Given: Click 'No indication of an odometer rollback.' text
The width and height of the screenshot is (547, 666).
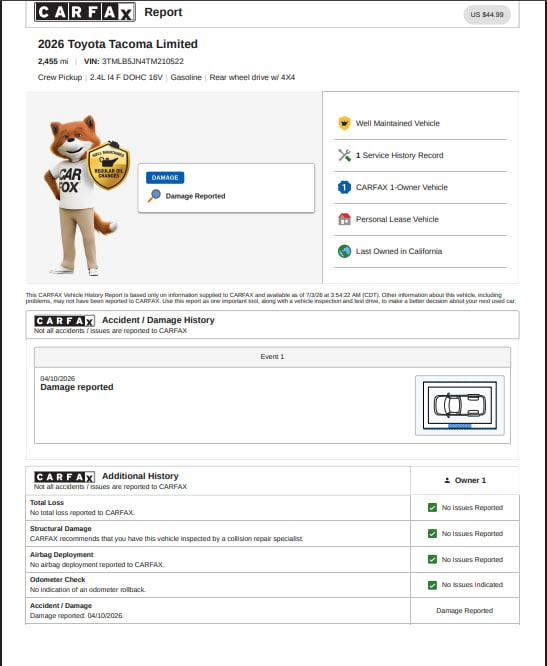Looking at the screenshot, I should pyautogui.click(x=88, y=590).
